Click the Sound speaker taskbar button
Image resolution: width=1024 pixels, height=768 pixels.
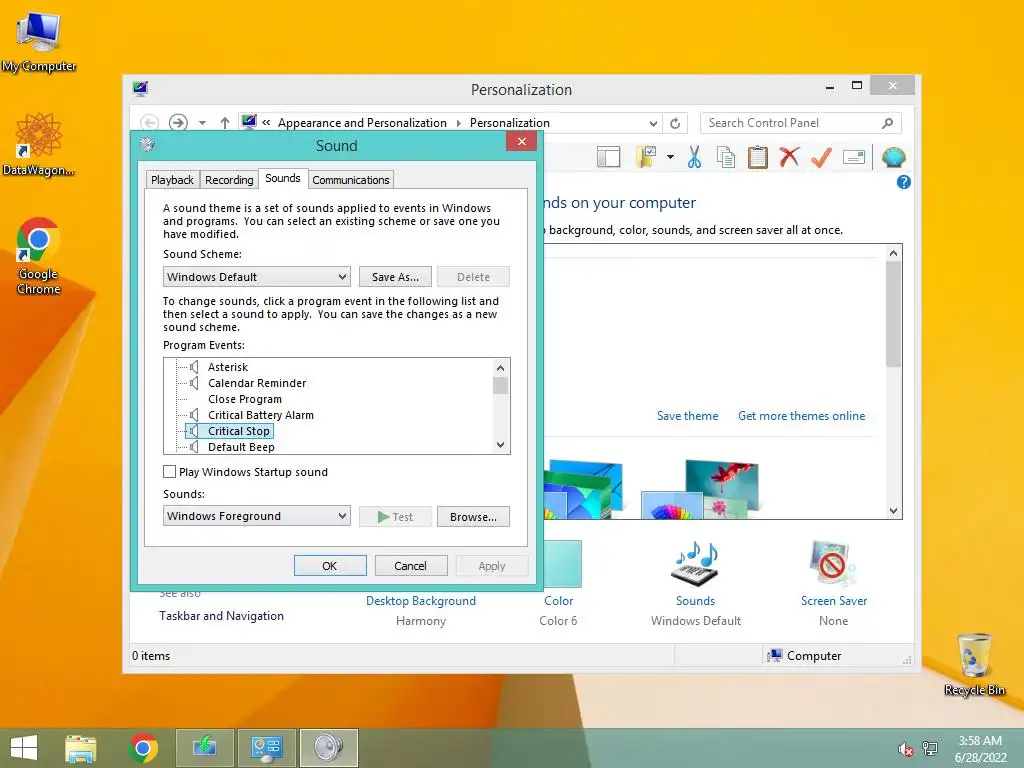328,748
